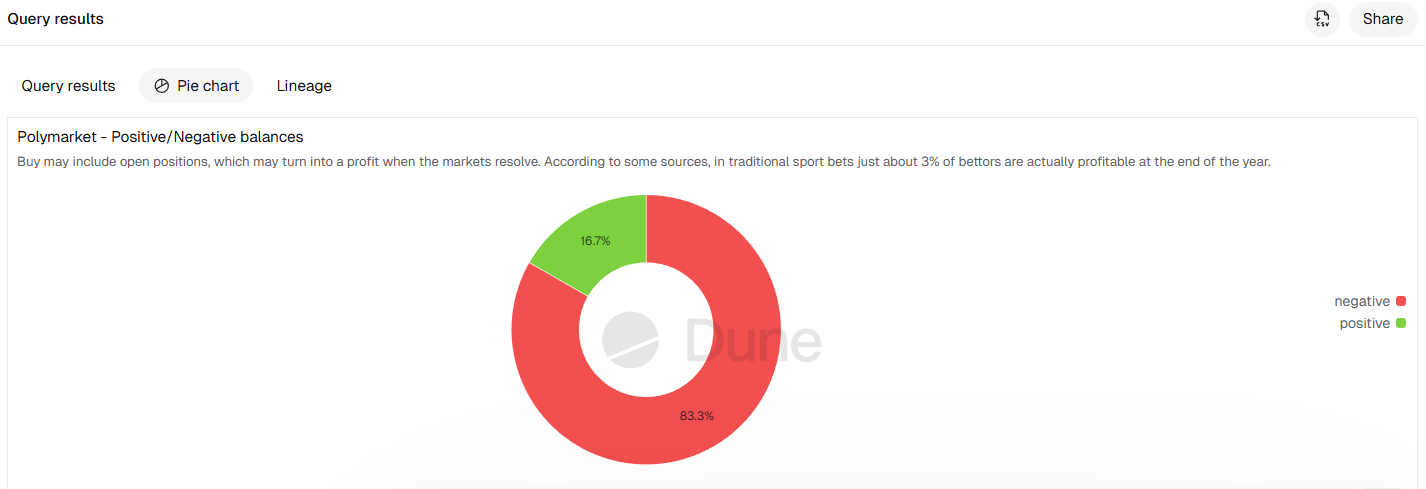Click the Share button
This screenshot has height=489, width=1426.
click(x=1383, y=19)
